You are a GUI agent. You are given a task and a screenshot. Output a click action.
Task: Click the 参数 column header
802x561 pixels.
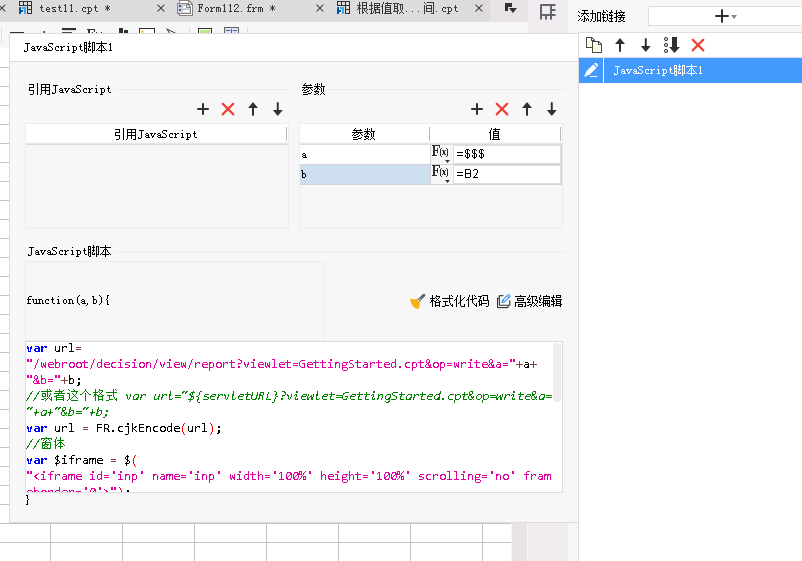click(x=364, y=134)
